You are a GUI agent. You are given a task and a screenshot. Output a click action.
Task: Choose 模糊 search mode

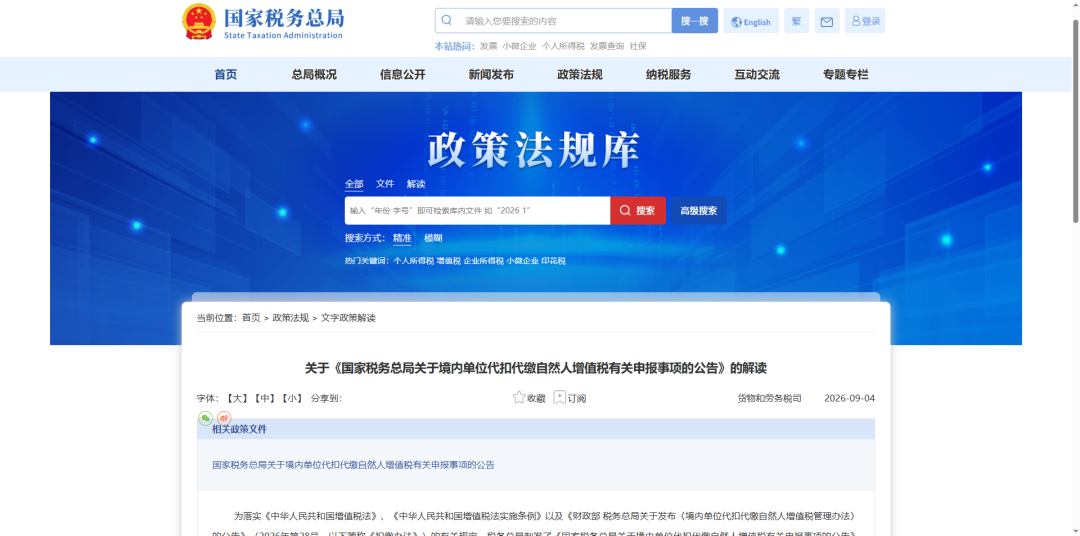(433, 238)
